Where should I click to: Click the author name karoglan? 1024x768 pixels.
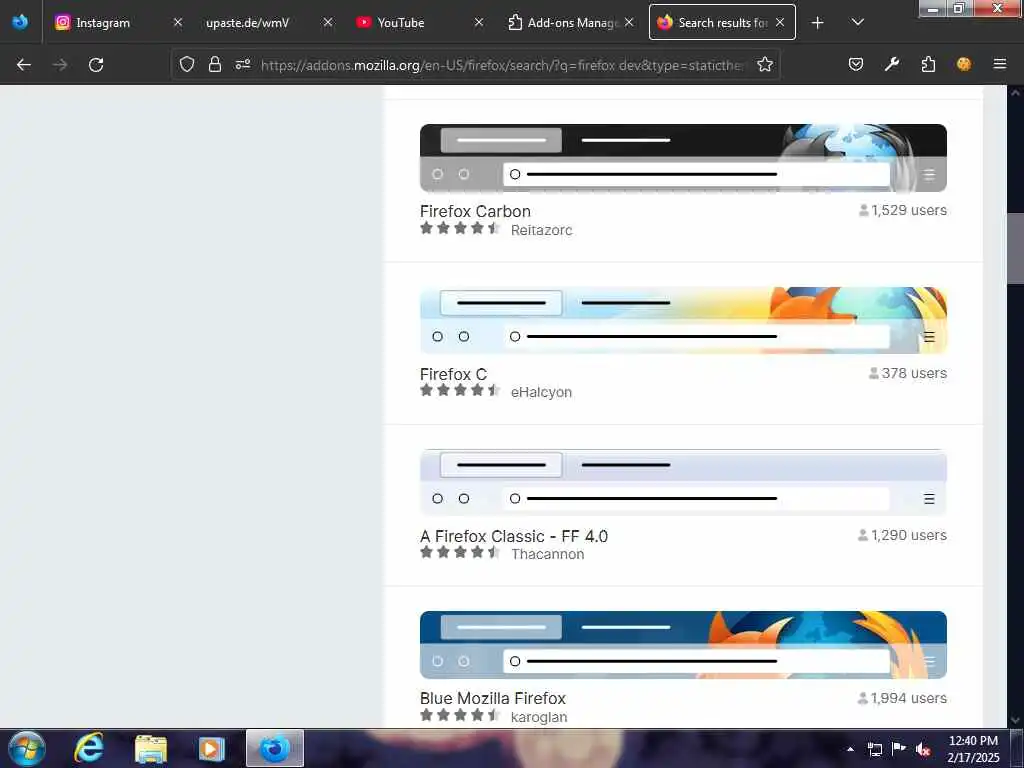(539, 716)
